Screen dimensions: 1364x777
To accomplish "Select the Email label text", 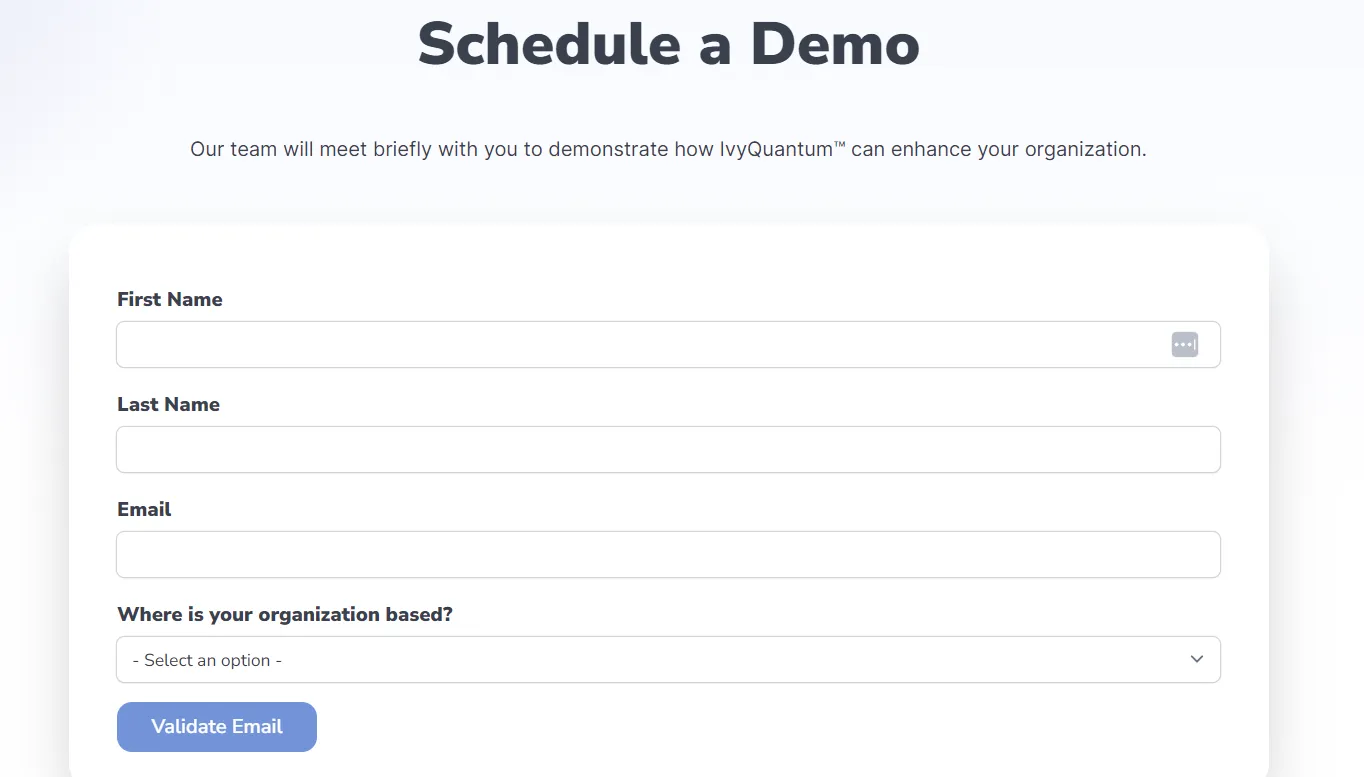I will click(x=144, y=509).
